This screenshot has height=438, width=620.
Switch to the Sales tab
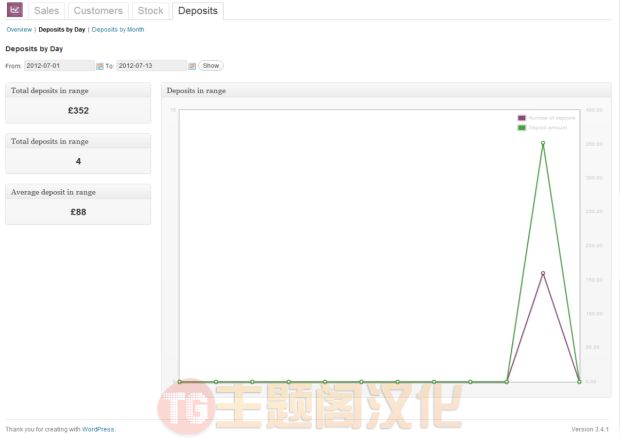point(46,11)
